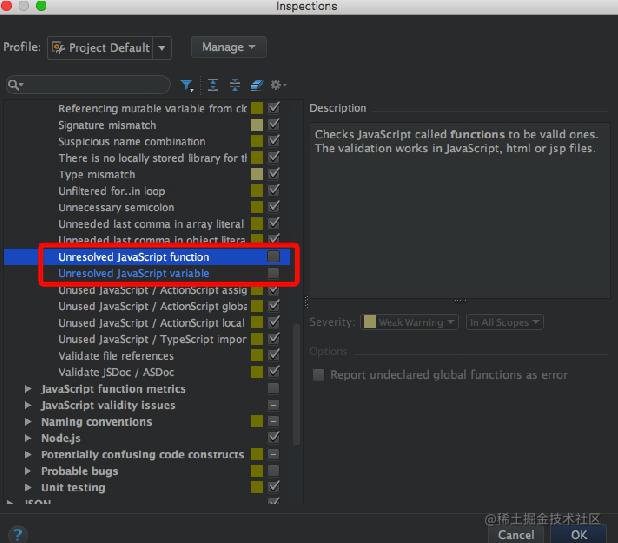Toggle the Node.js group checkbox

pos(274,437)
